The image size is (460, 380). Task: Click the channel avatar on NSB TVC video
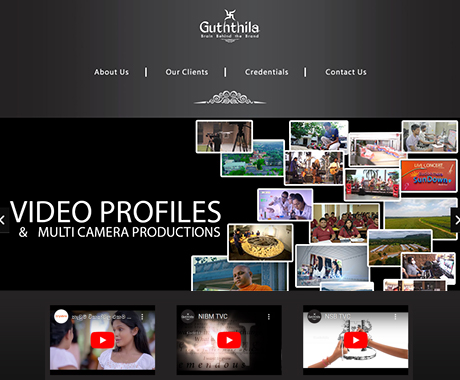[x=314, y=317]
